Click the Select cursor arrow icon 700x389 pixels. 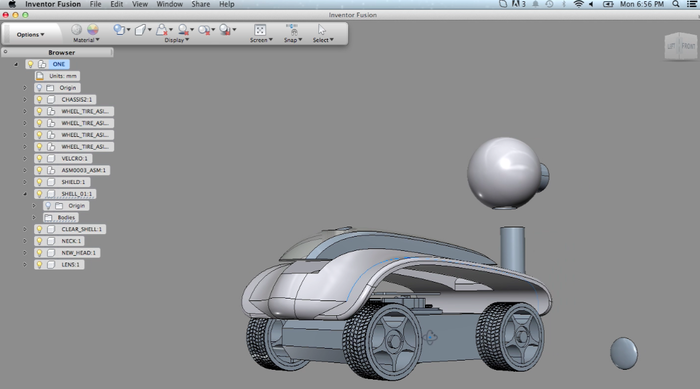322,30
